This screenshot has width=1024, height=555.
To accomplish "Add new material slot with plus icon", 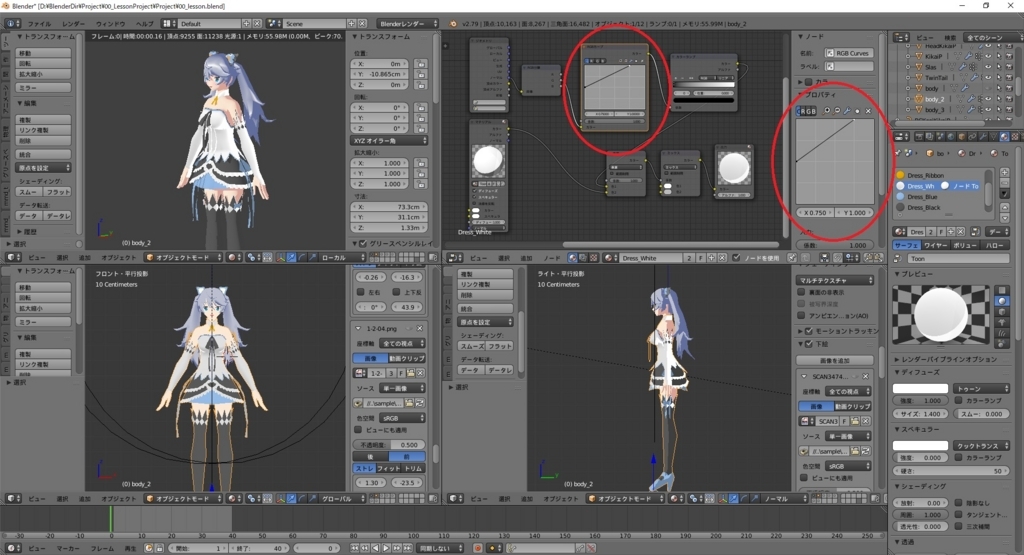I will pos(1004,173).
